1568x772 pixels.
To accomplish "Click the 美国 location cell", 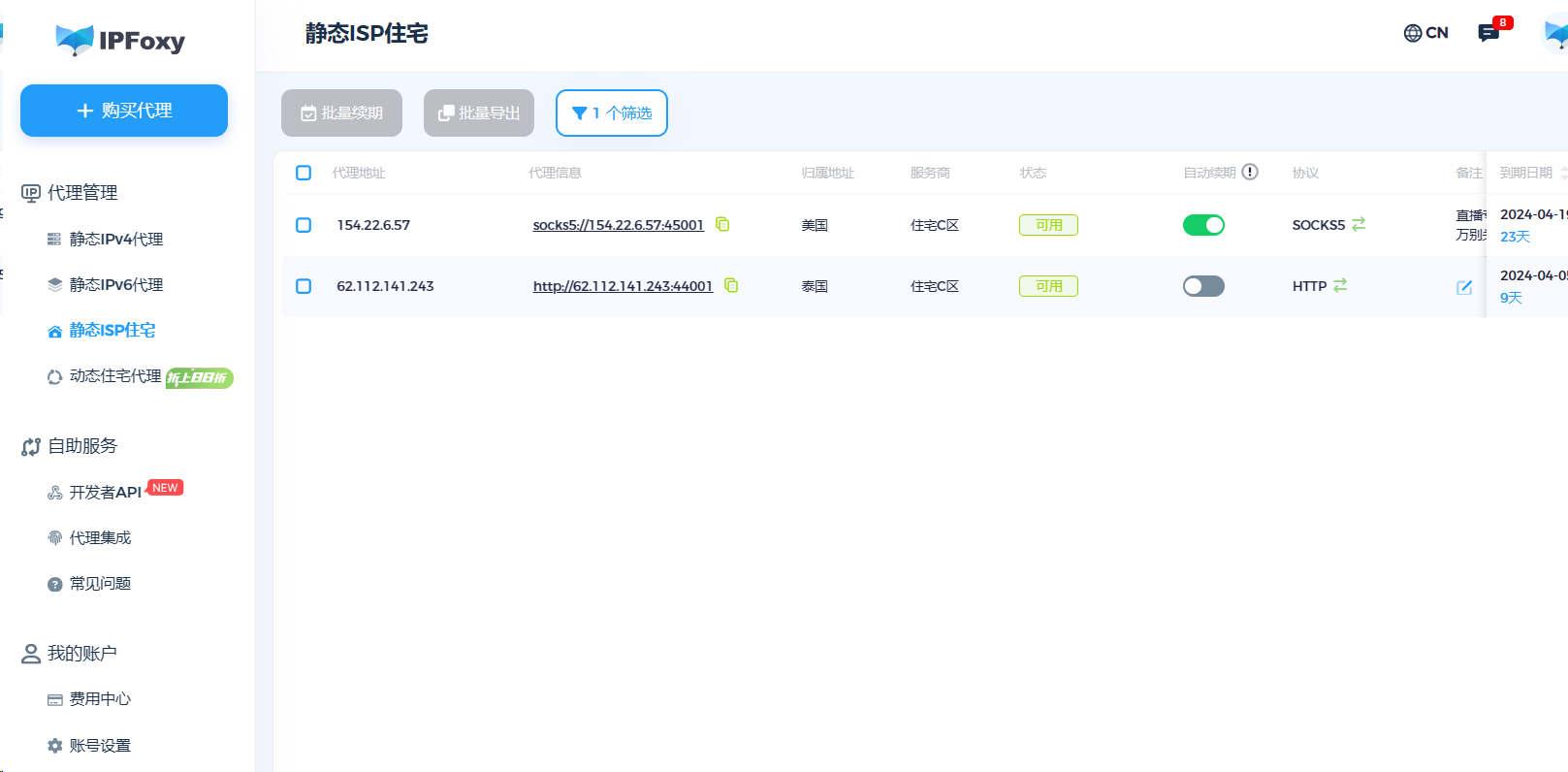I will (815, 225).
